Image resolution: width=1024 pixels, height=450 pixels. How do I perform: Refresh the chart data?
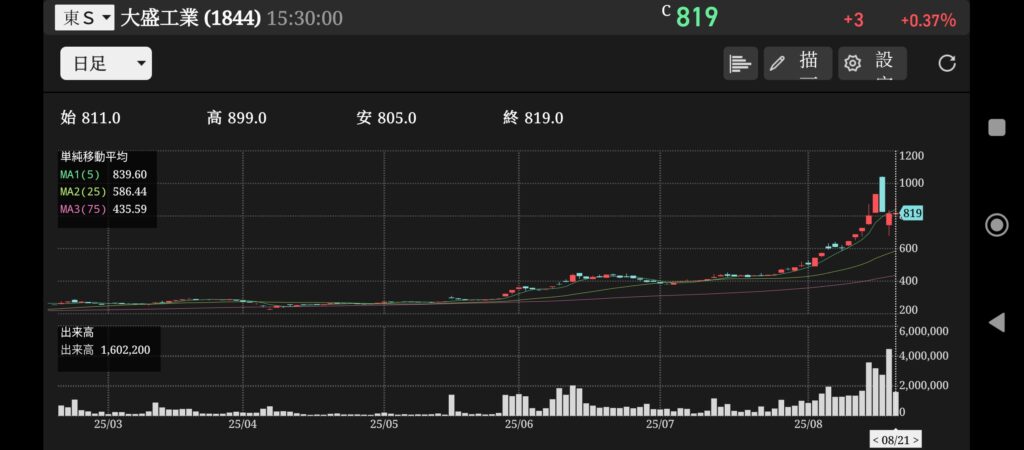point(946,63)
